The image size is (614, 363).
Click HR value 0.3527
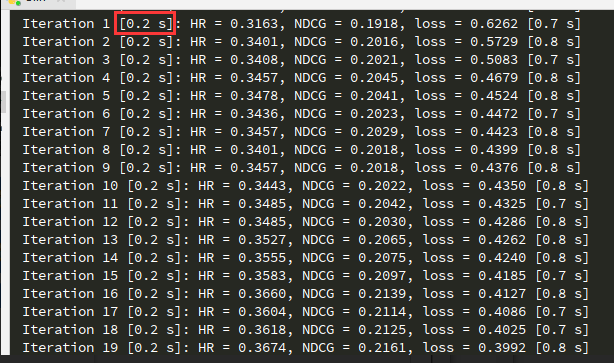262,240
